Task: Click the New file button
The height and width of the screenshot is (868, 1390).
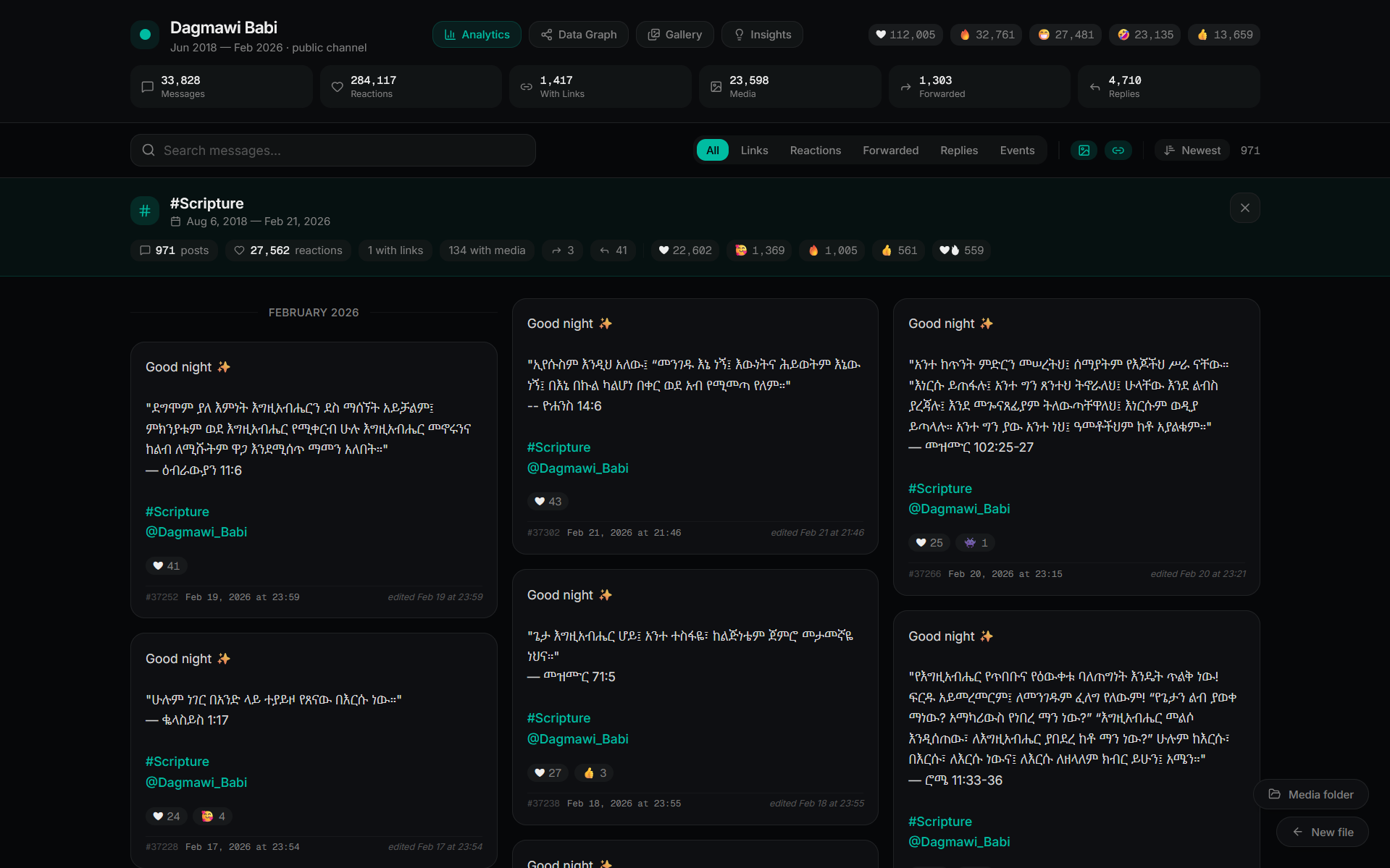Action: click(1322, 832)
